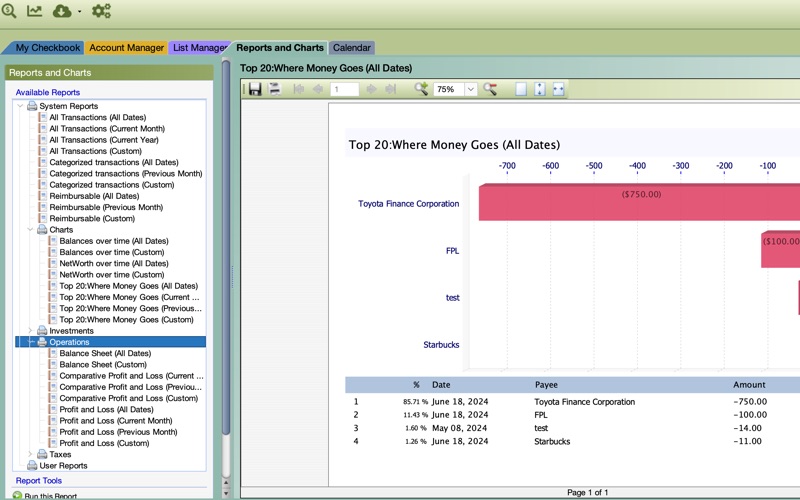Select the Reports and Charts tab

tap(280, 47)
